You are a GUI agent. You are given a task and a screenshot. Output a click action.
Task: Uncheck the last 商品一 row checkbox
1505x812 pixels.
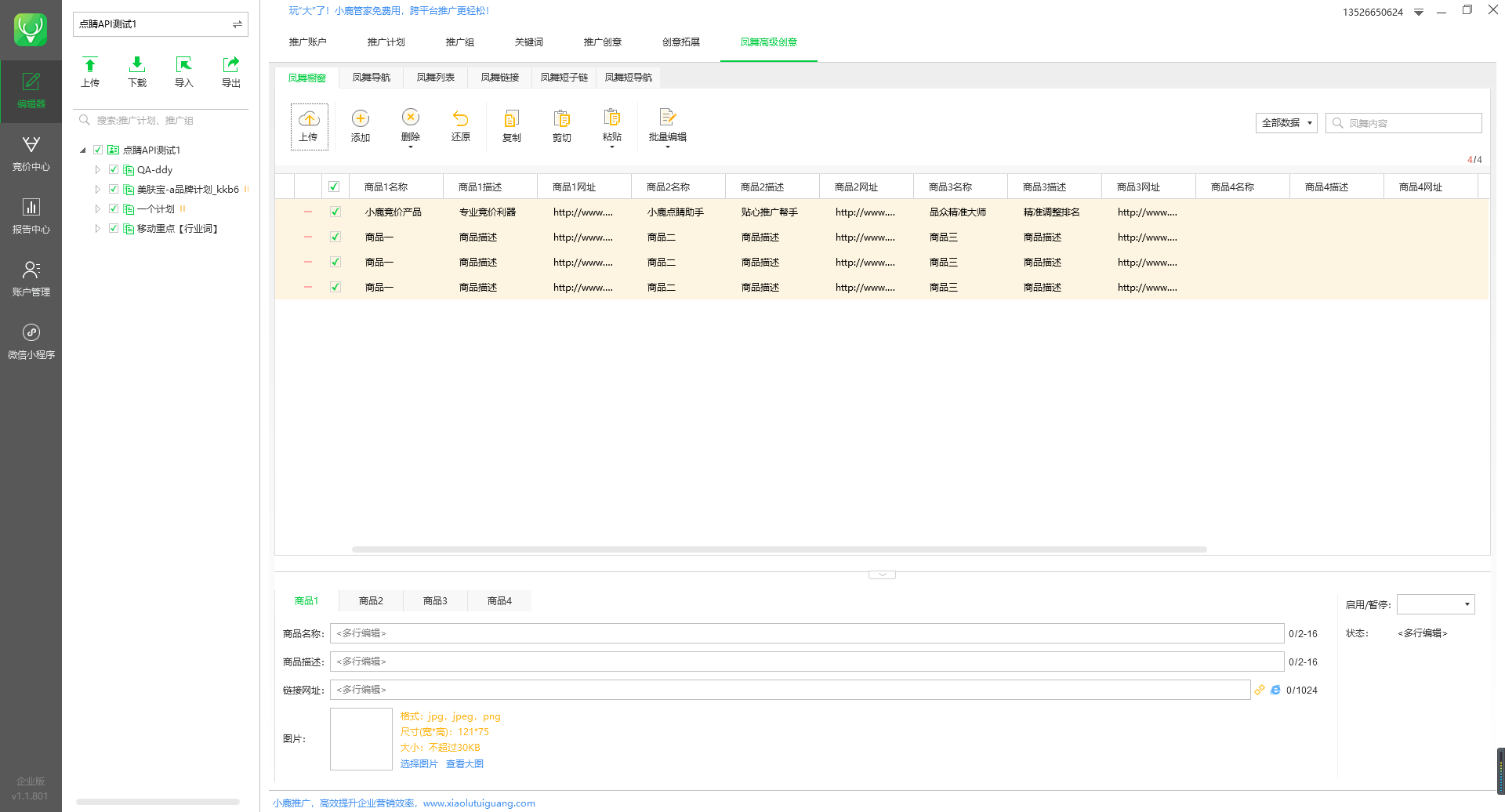335,287
